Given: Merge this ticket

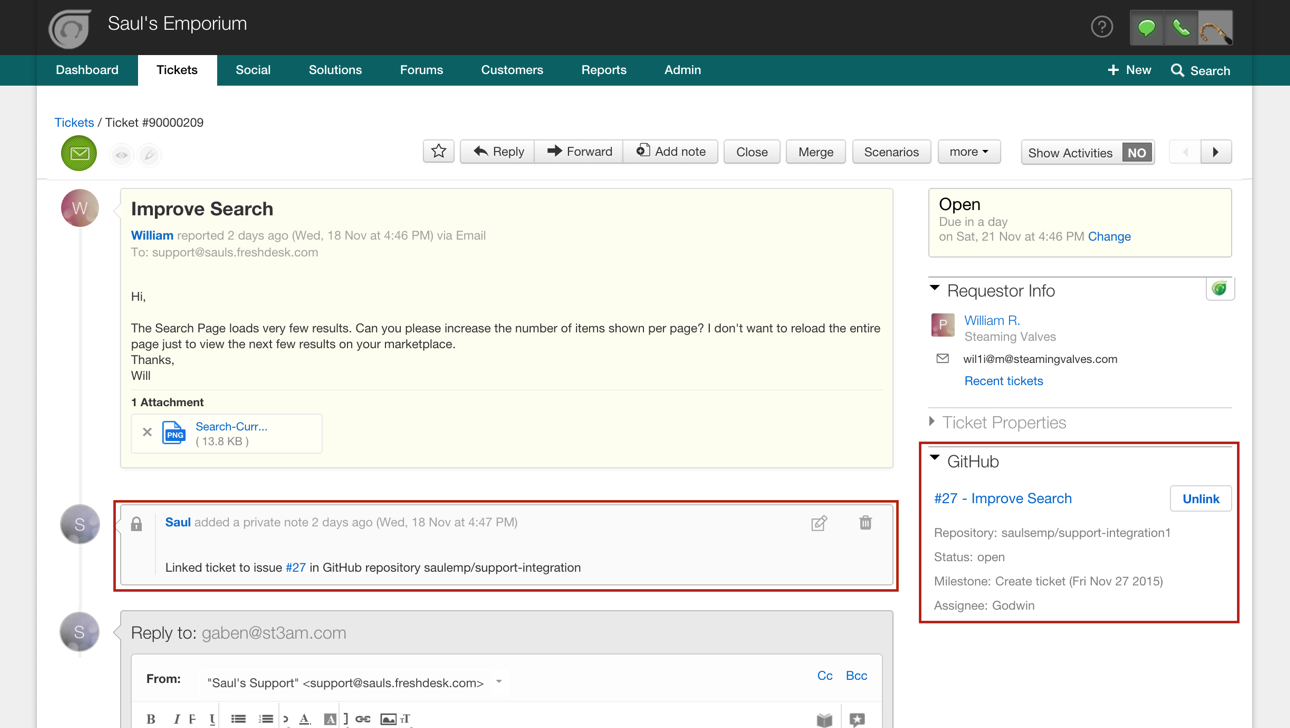Looking at the screenshot, I should [x=816, y=152].
